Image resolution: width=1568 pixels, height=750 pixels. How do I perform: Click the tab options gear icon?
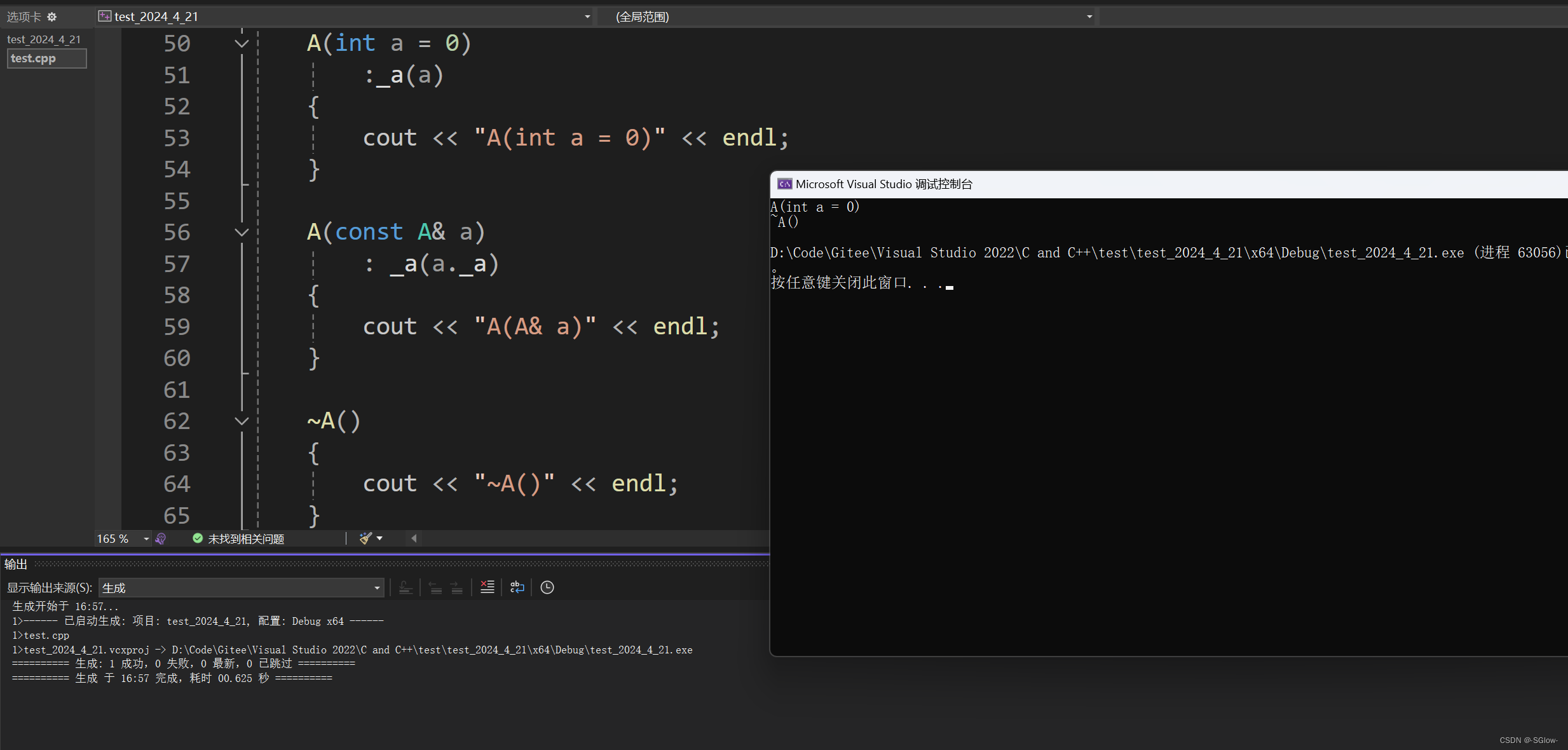tap(52, 17)
